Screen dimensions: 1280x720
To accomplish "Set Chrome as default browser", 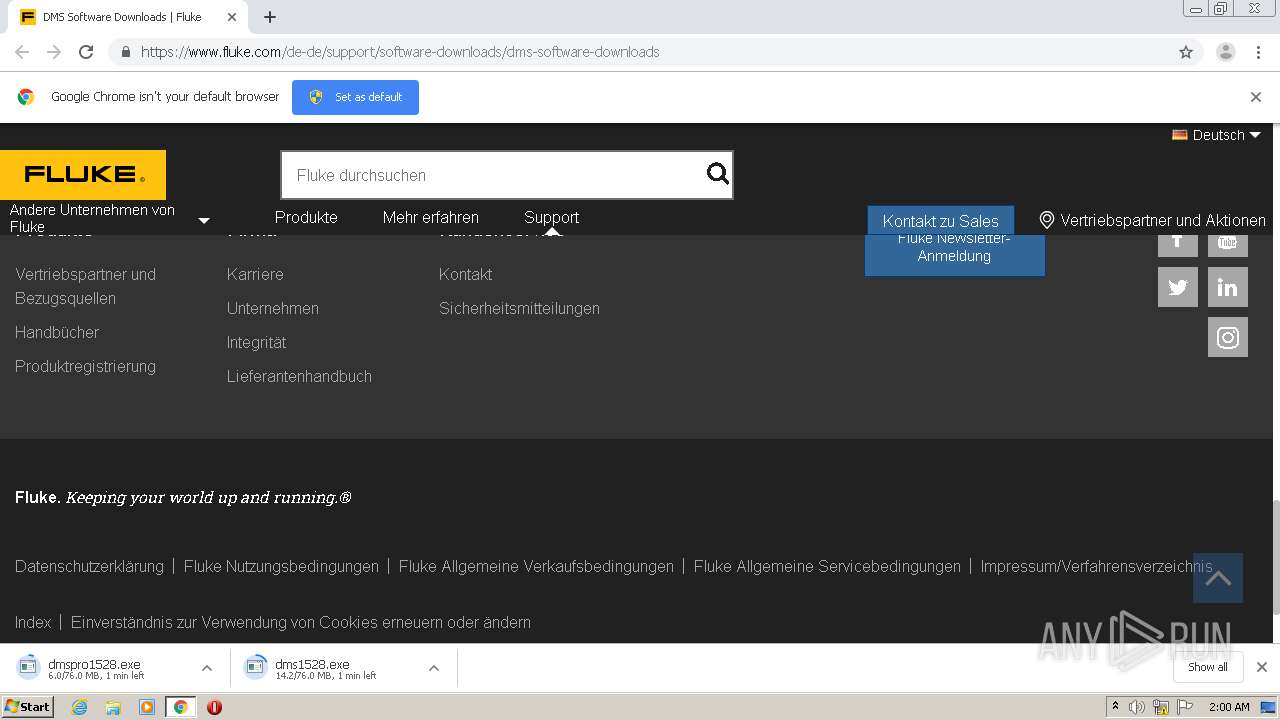I will [x=355, y=97].
